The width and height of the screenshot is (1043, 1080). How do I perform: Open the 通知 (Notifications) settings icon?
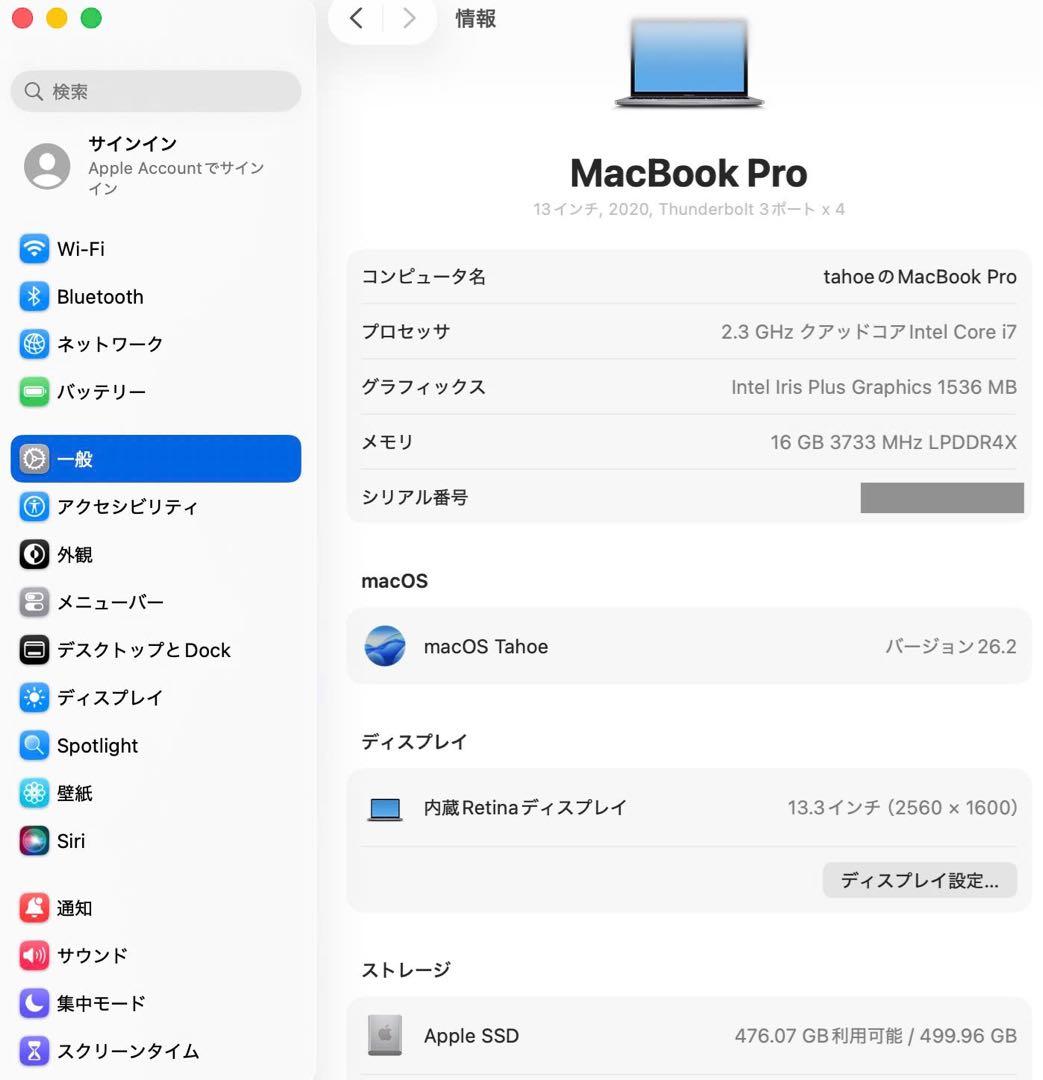point(34,908)
